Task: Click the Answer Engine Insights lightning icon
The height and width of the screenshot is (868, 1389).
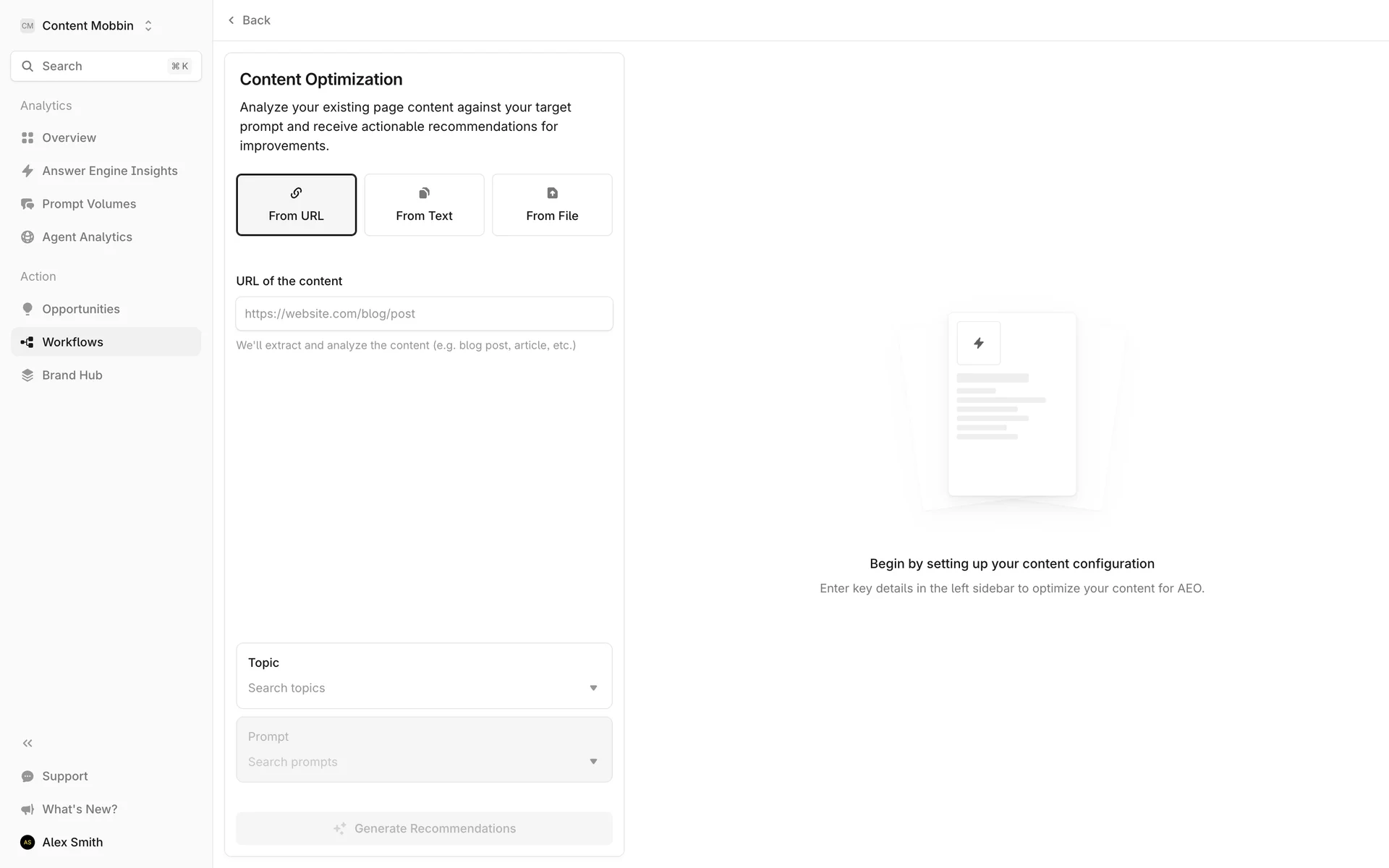Action: click(x=27, y=171)
